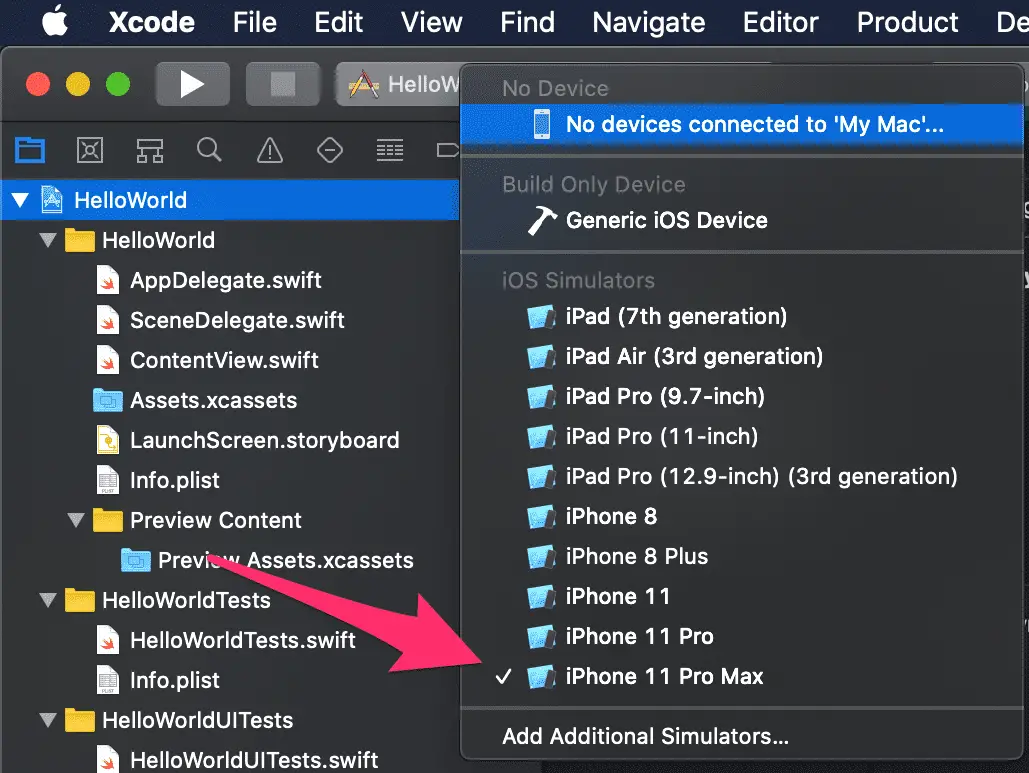Open the HelloWorld scheme selector

pos(398,84)
